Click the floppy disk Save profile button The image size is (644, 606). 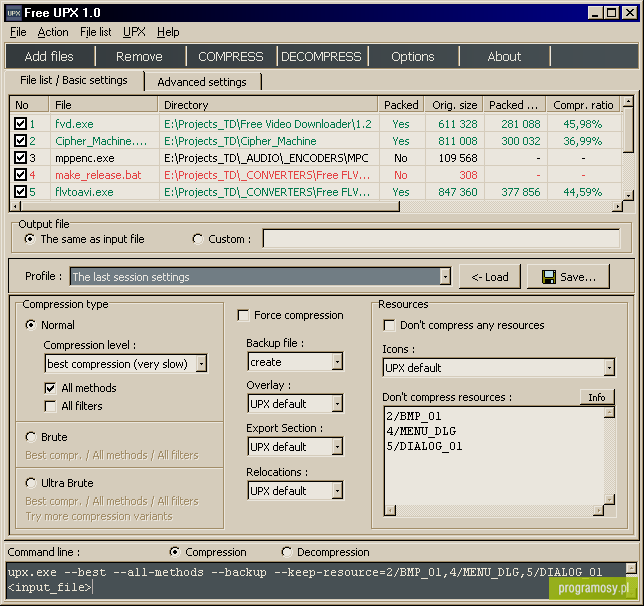[568, 277]
